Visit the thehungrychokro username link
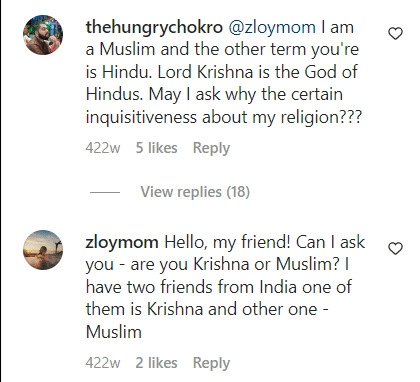420x382 pixels. click(154, 28)
